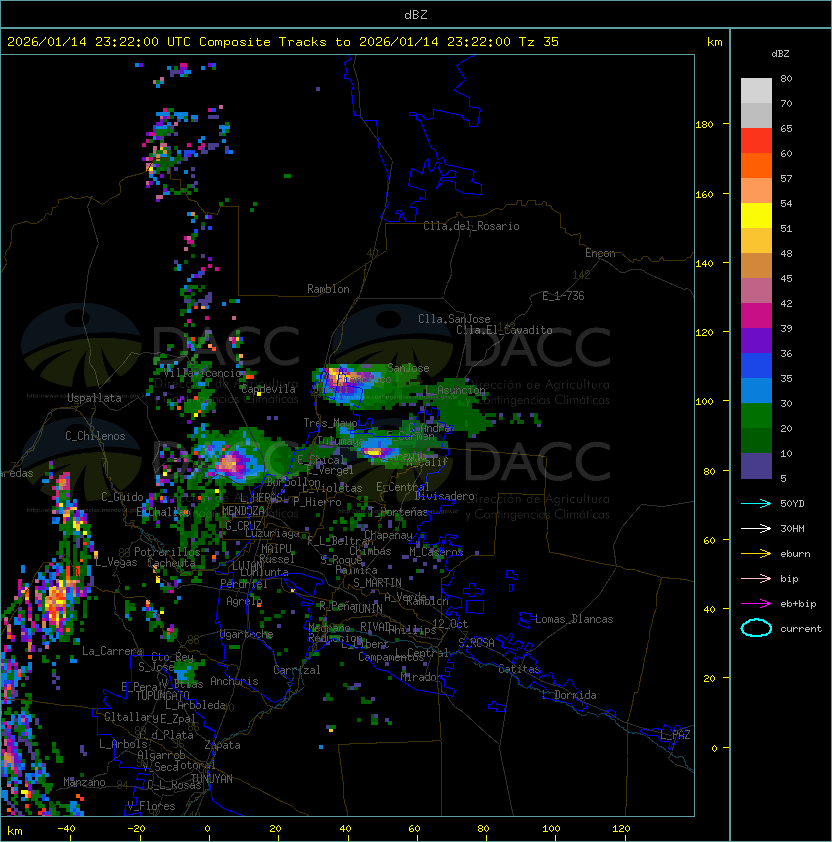
Task: Click the 'Carrizal' map label
Action: point(297,670)
